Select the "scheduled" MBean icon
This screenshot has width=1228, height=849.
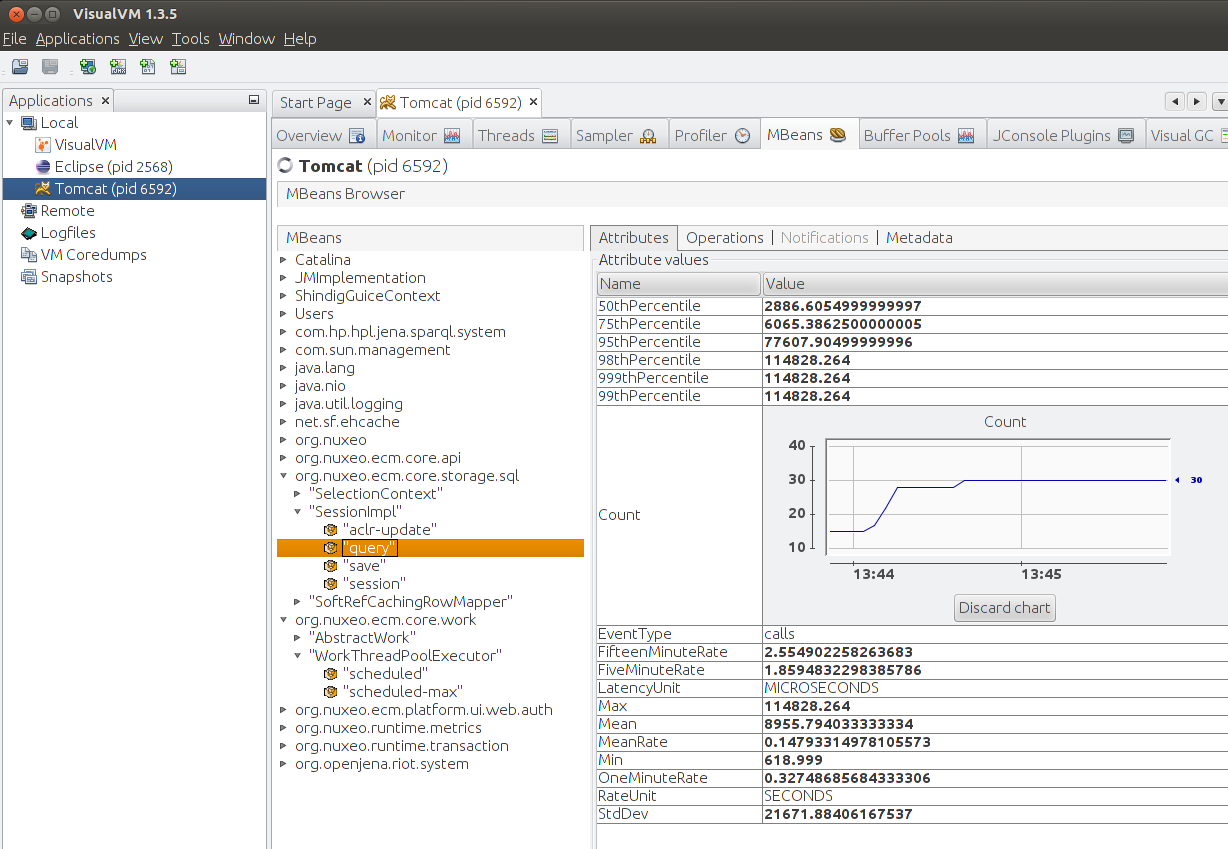(330, 674)
